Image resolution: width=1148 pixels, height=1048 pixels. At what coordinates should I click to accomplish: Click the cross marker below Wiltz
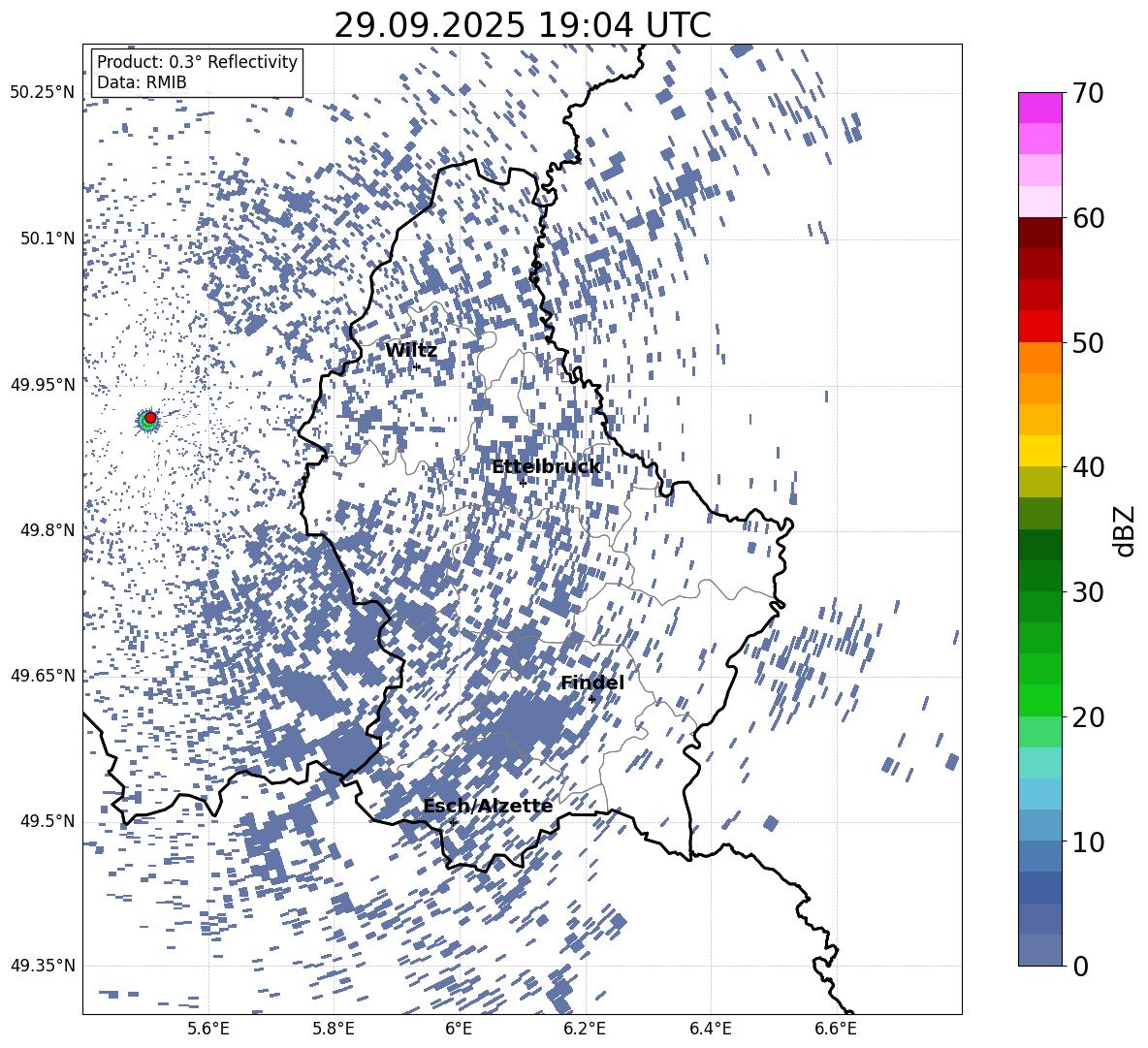417,366
